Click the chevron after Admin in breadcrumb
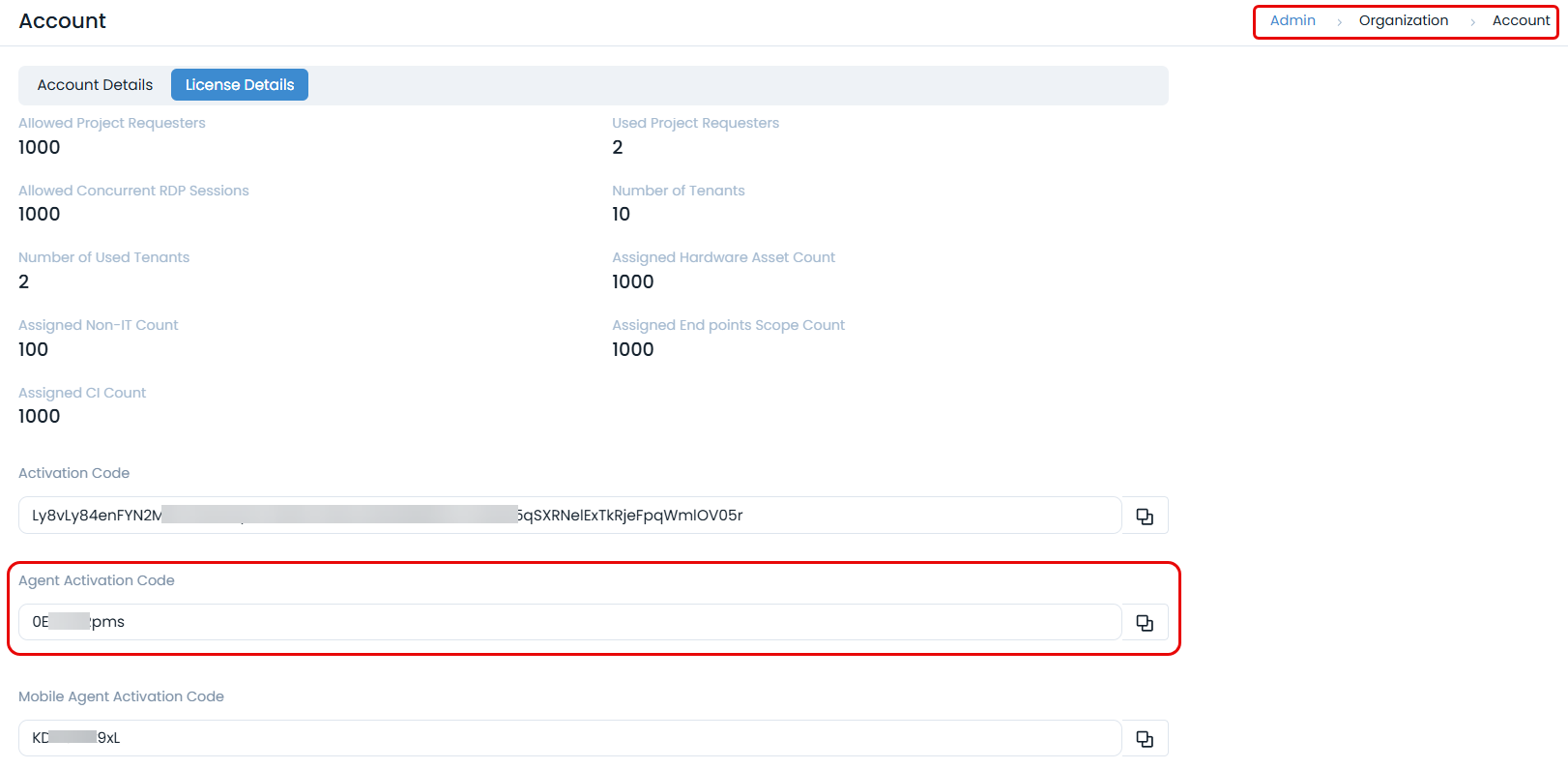The width and height of the screenshot is (1568, 769). [1339, 22]
